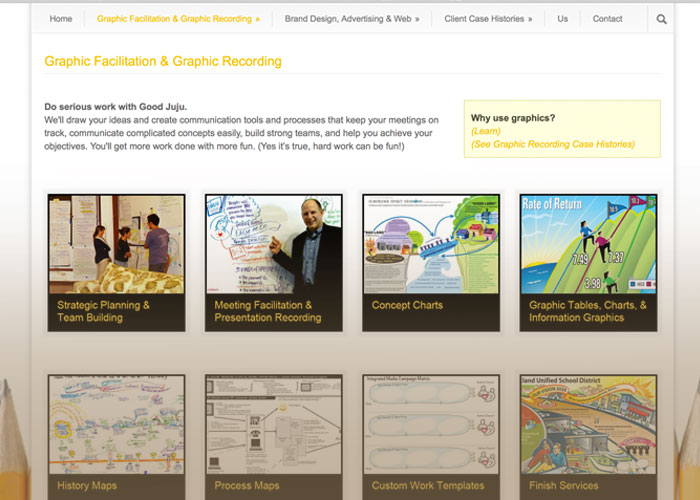Open Strategic Planning & Team Building thumbnail

pos(116,244)
